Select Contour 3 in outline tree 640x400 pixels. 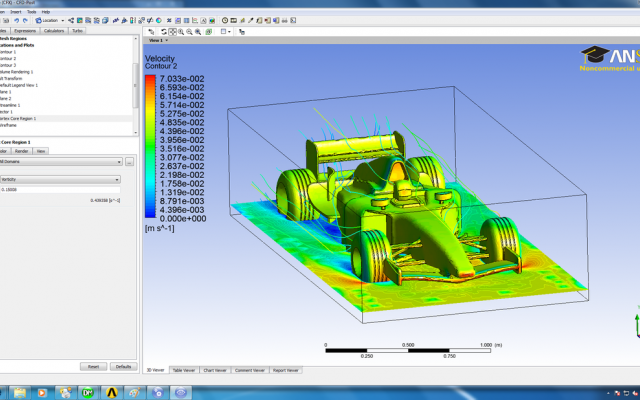coord(8,65)
